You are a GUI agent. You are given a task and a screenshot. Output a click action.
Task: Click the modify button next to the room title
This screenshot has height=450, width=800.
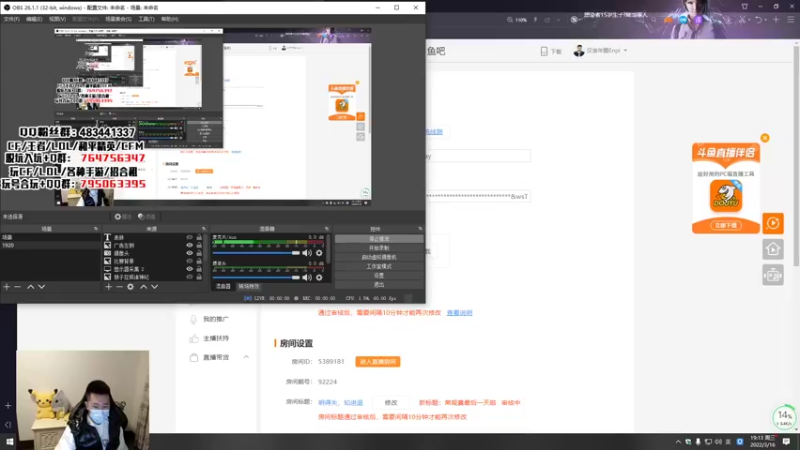coord(391,403)
